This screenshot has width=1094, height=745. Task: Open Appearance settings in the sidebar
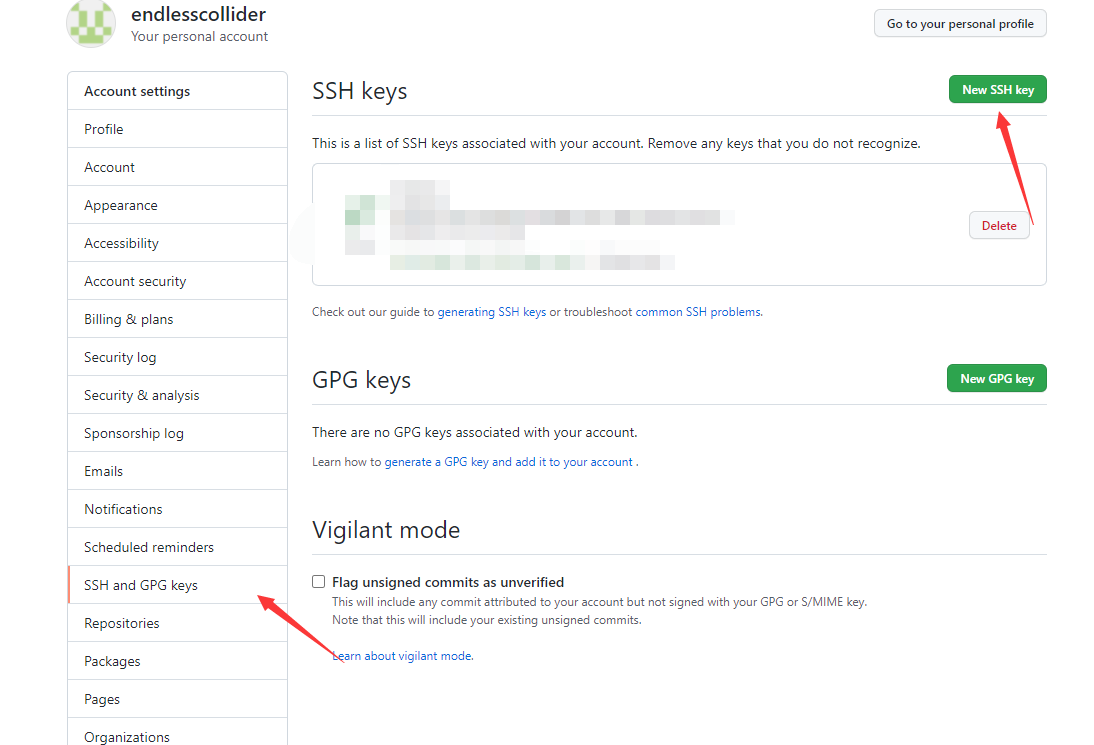coord(177,205)
